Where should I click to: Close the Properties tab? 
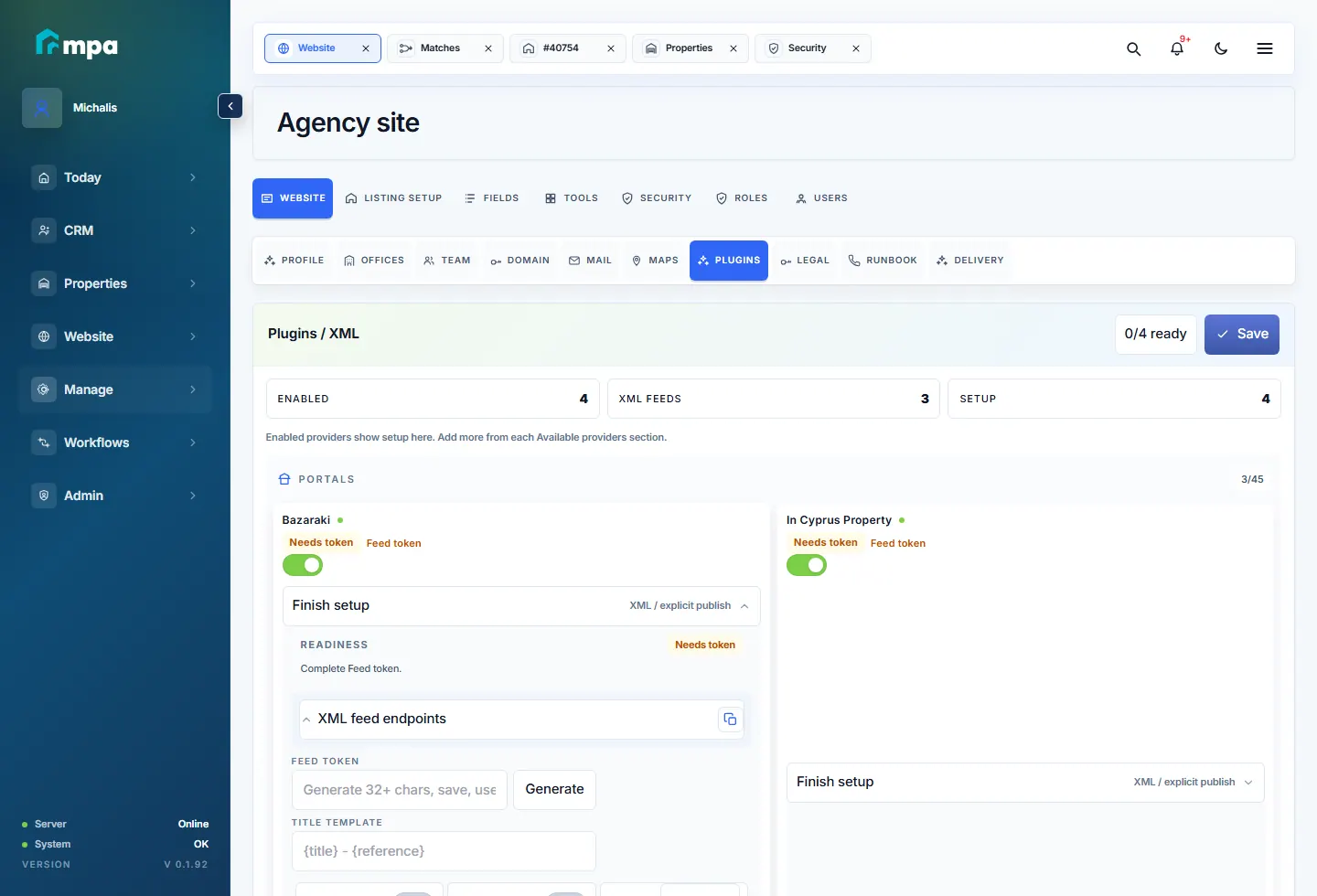(733, 48)
